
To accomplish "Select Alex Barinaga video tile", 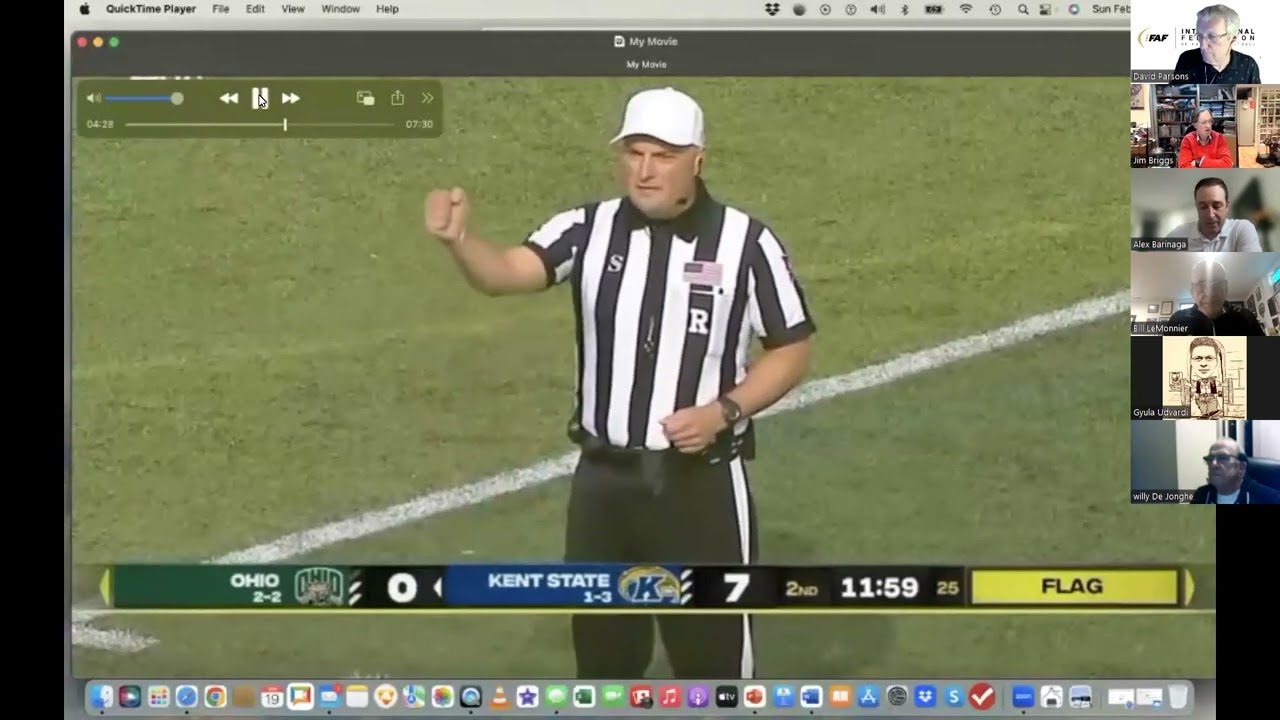I will 1205,210.
